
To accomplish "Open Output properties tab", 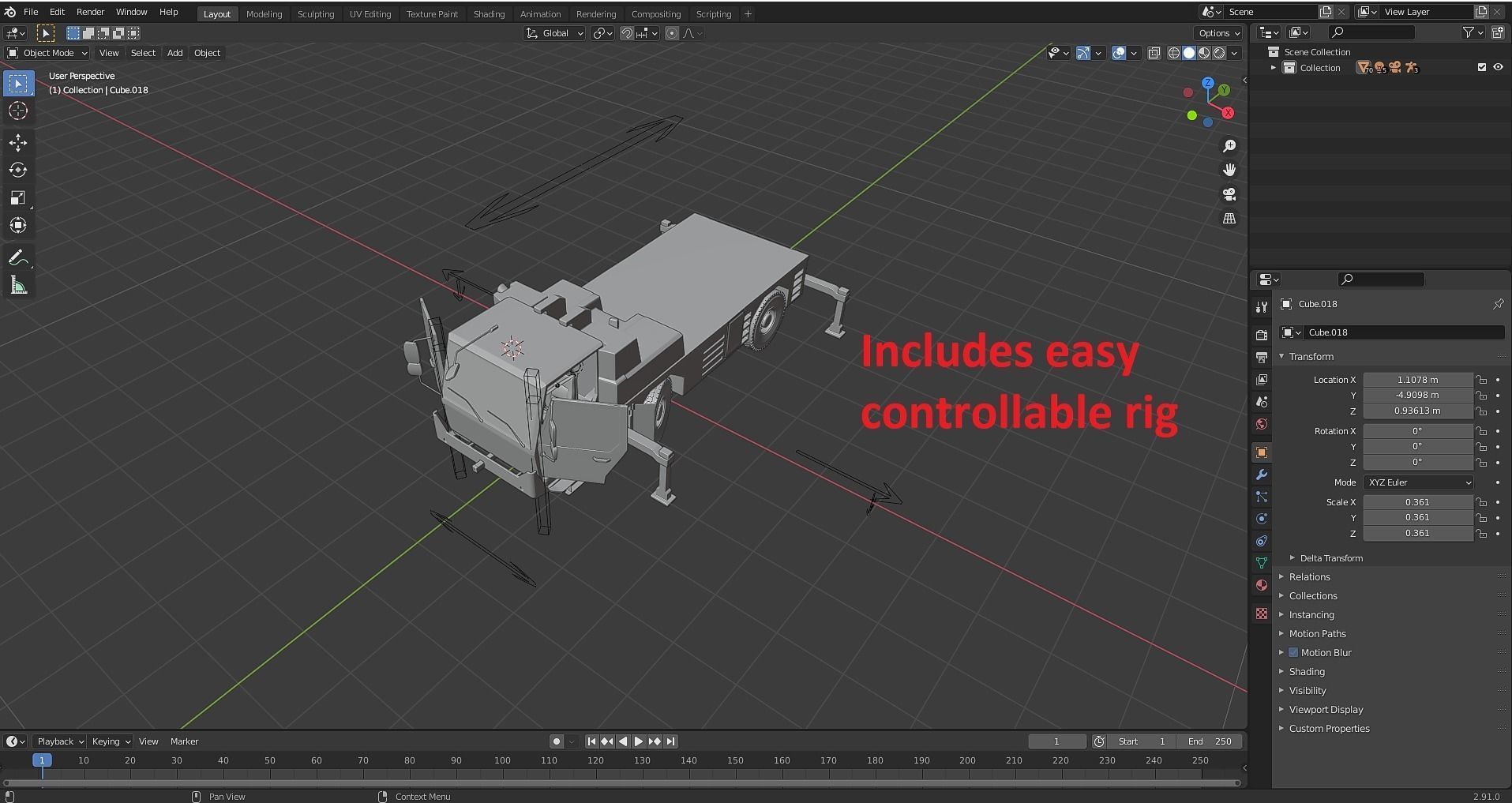I will [1262, 358].
